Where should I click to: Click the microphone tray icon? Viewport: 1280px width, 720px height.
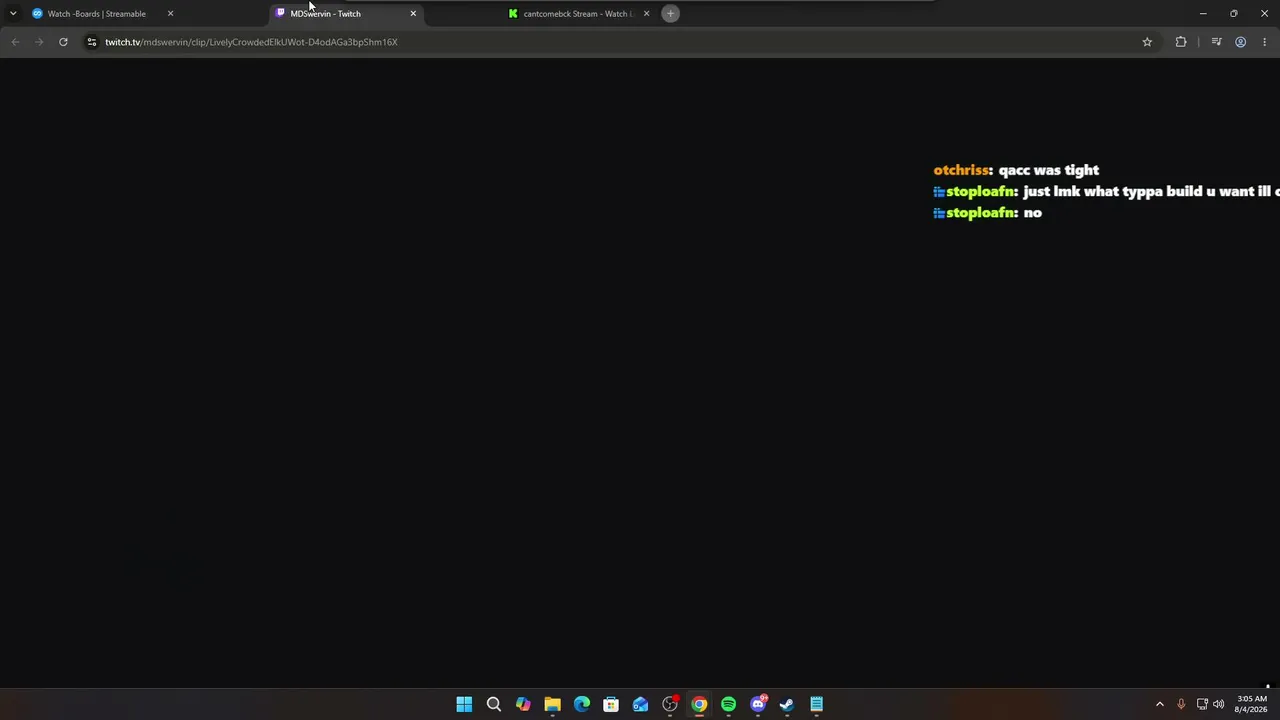point(1181,704)
